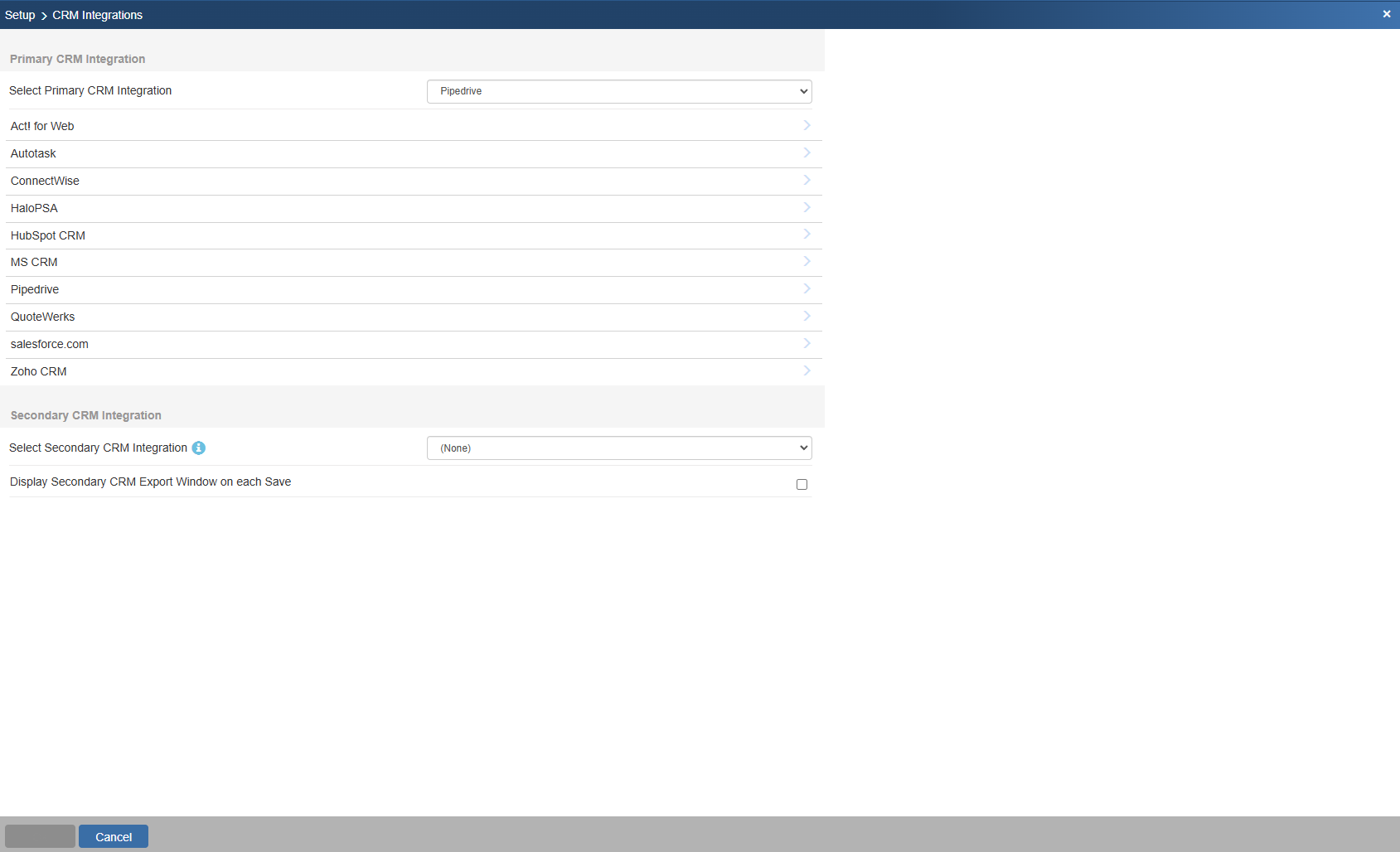Open the salesforce.com integration row
Image resolution: width=1400 pixels, height=852 pixels.
414,345
